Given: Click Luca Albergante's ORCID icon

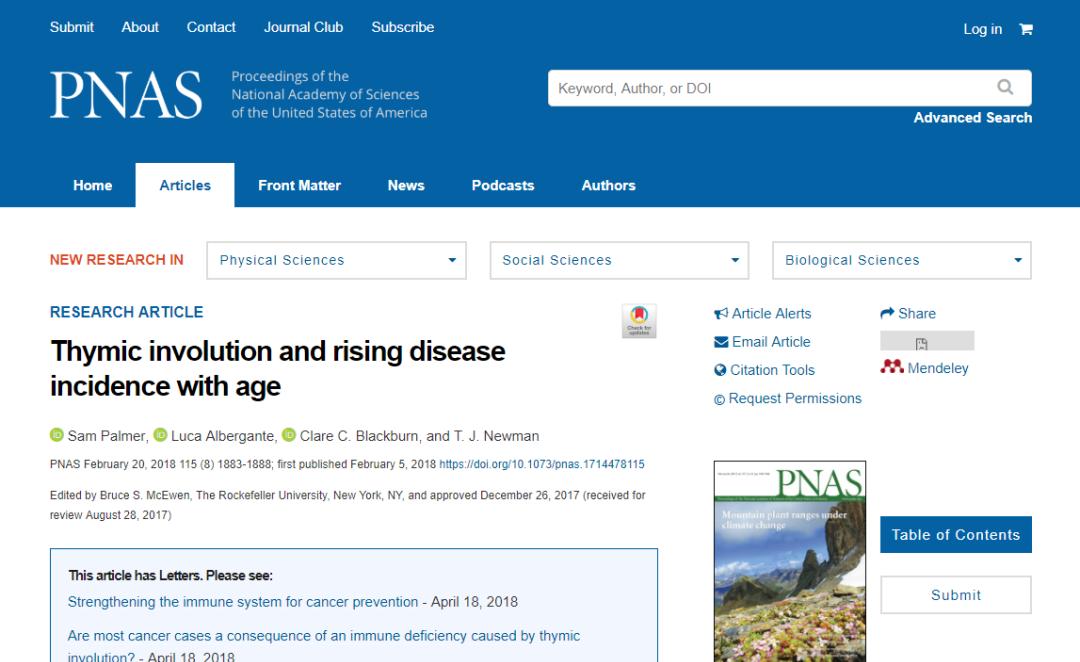Looking at the screenshot, I should coord(160,435).
